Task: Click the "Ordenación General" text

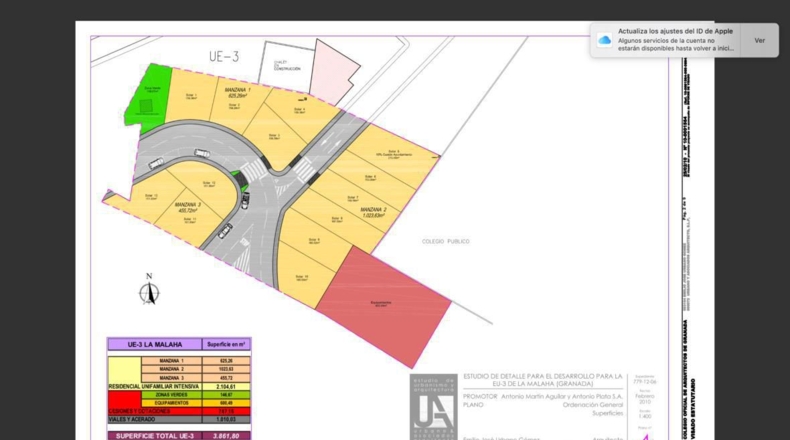Action: pyautogui.click(x=592, y=405)
